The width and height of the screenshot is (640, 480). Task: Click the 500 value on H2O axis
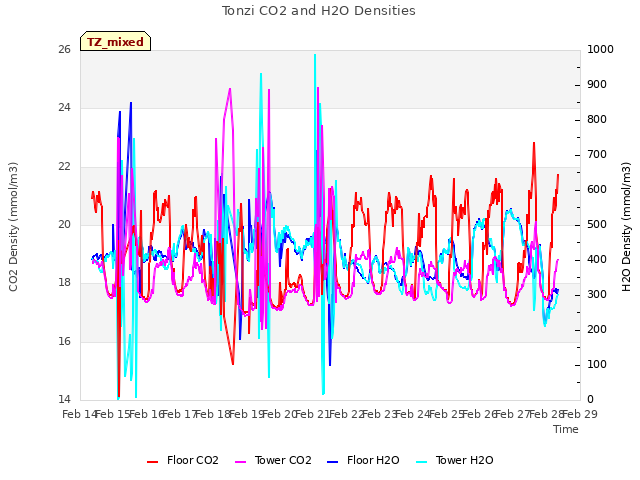(x=597, y=224)
